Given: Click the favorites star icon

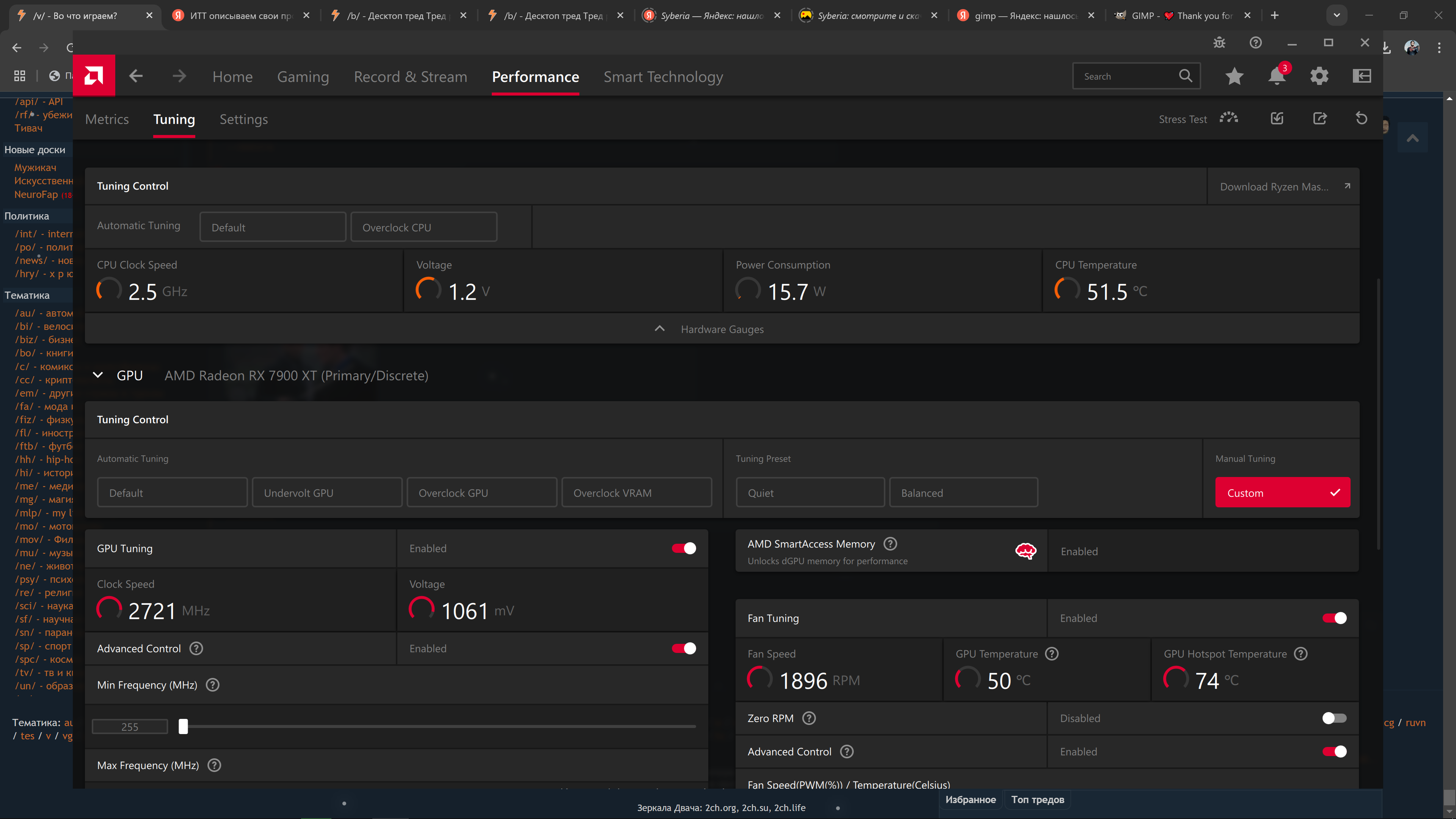Looking at the screenshot, I should [1234, 76].
